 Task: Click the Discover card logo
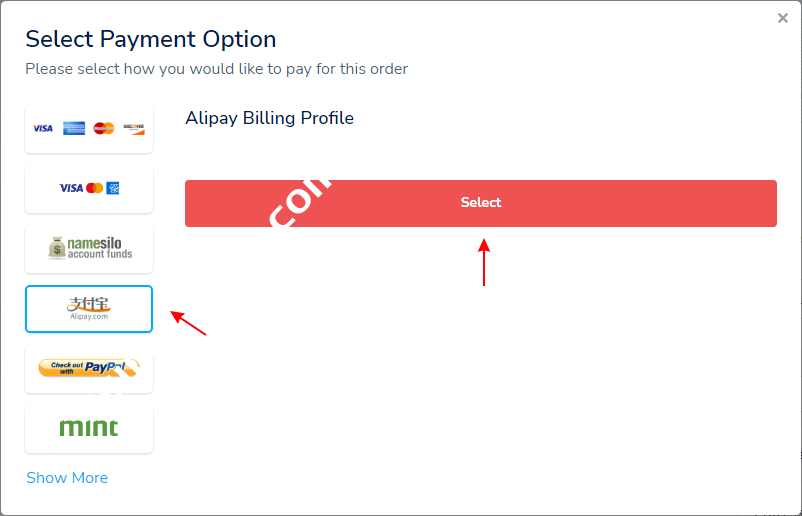pos(134,129)
